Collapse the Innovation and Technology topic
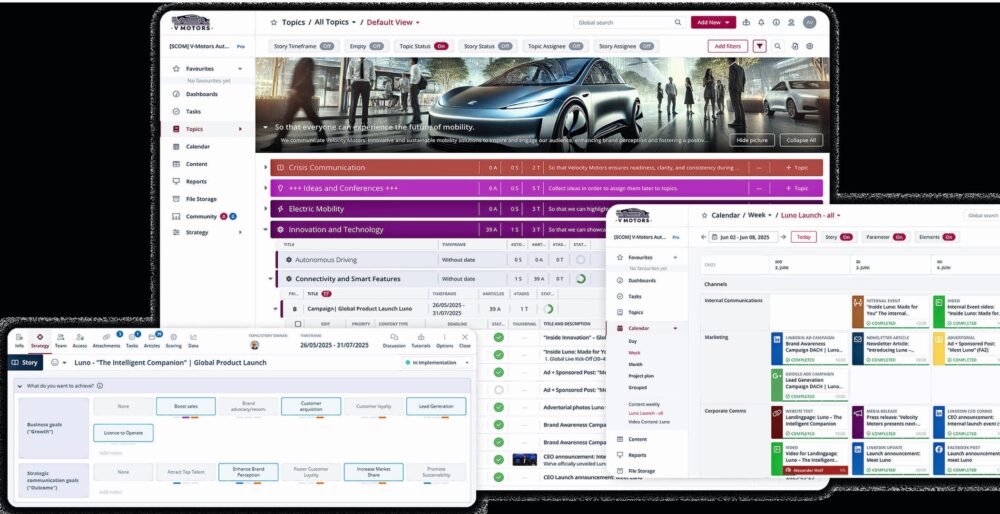The width and height of the screenshot is (1000, 514). point(266,230)
